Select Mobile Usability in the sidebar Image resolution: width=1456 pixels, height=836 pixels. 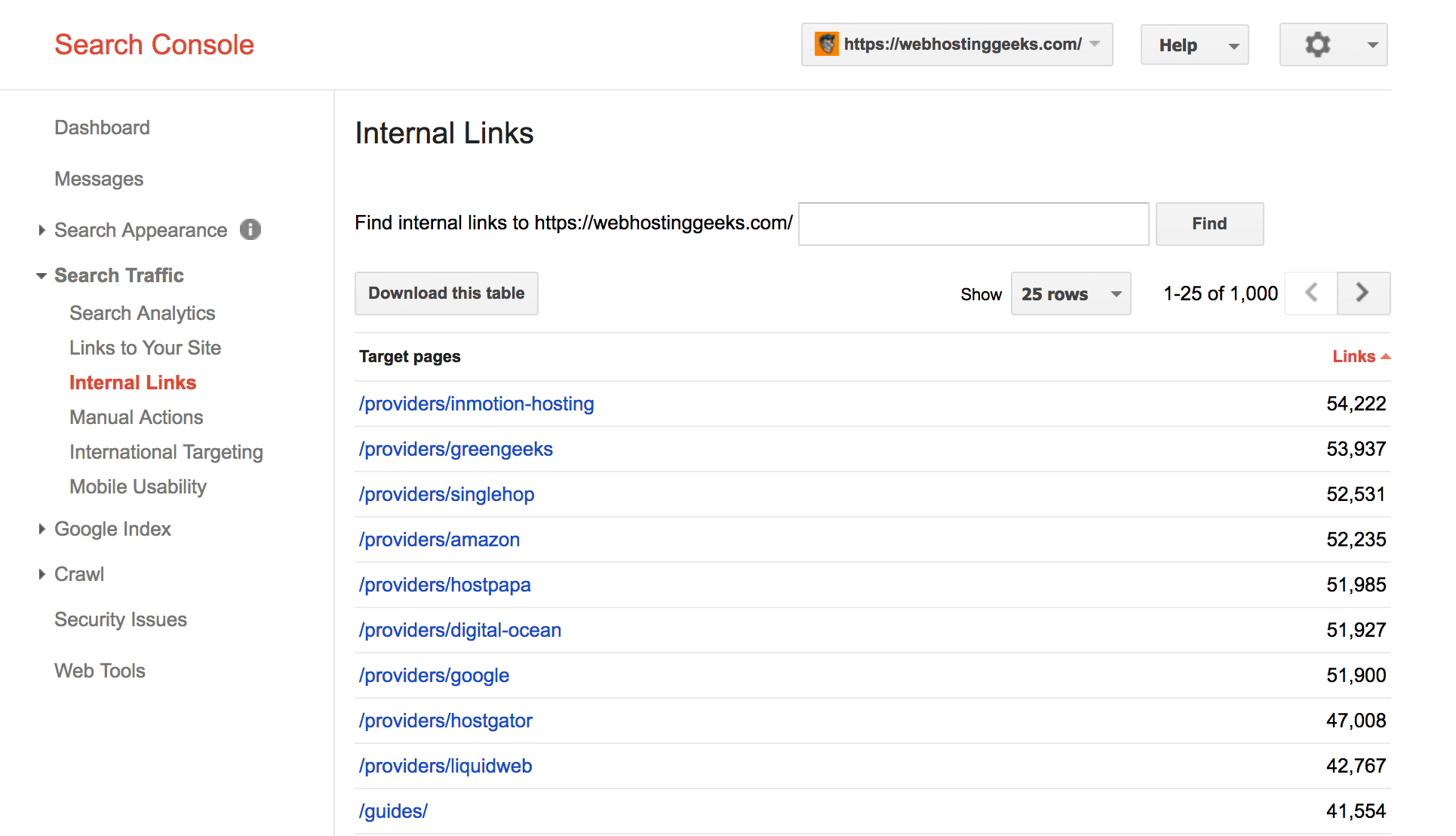[x=138, y=487]
